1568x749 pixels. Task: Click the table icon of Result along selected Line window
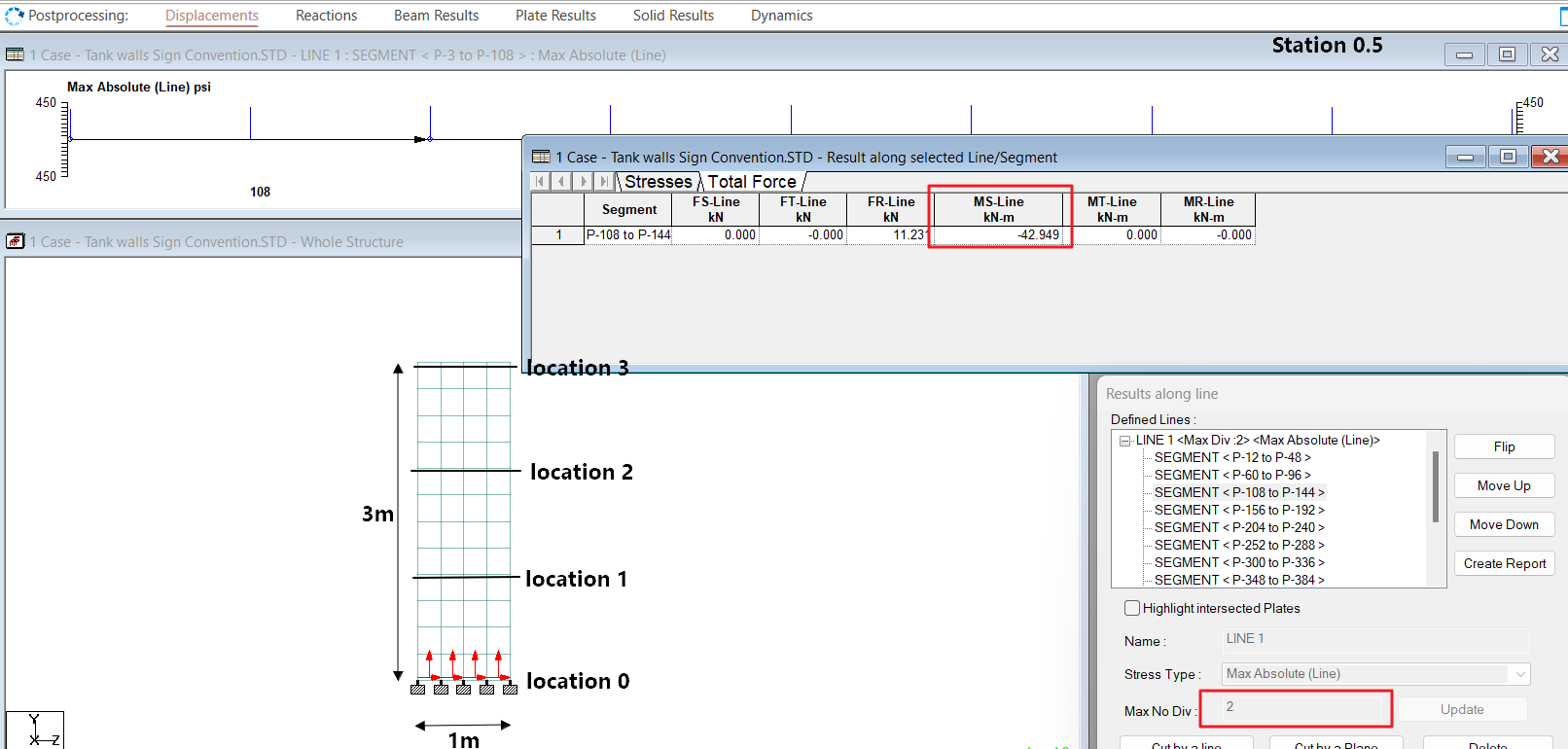pos(541,157)
